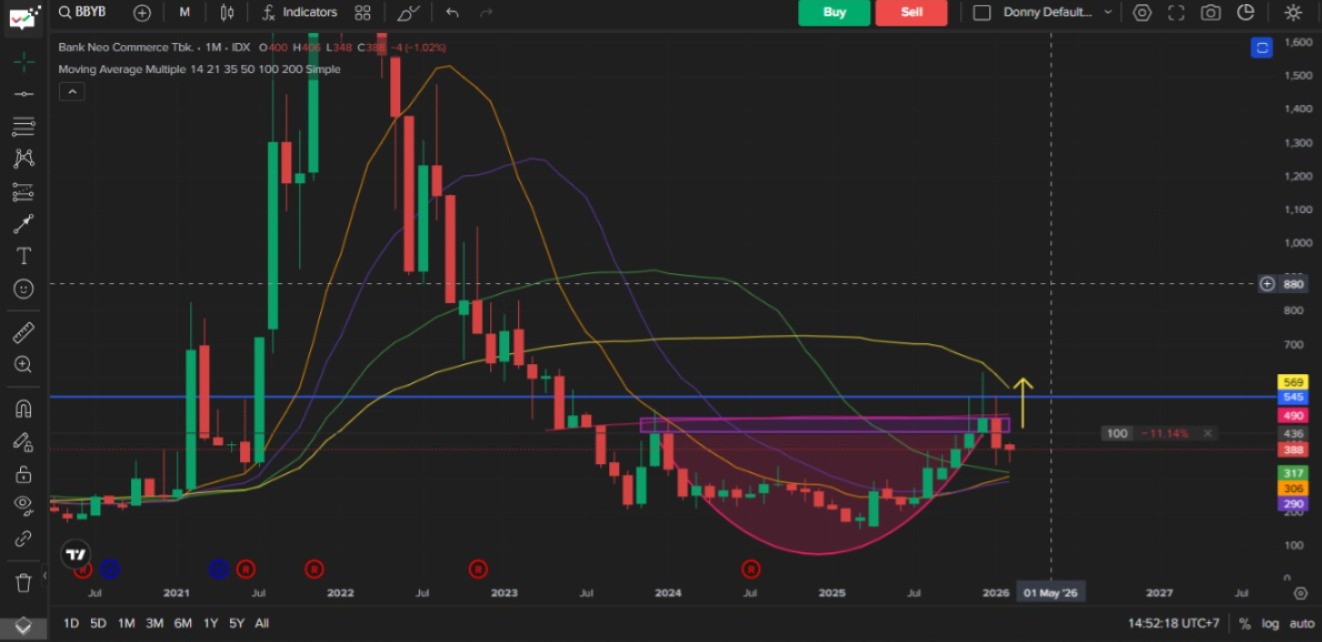Screen dimensions: 1322x642
Task: Toggle the light/dark theme sun icon
Action: pos(1293,12)
